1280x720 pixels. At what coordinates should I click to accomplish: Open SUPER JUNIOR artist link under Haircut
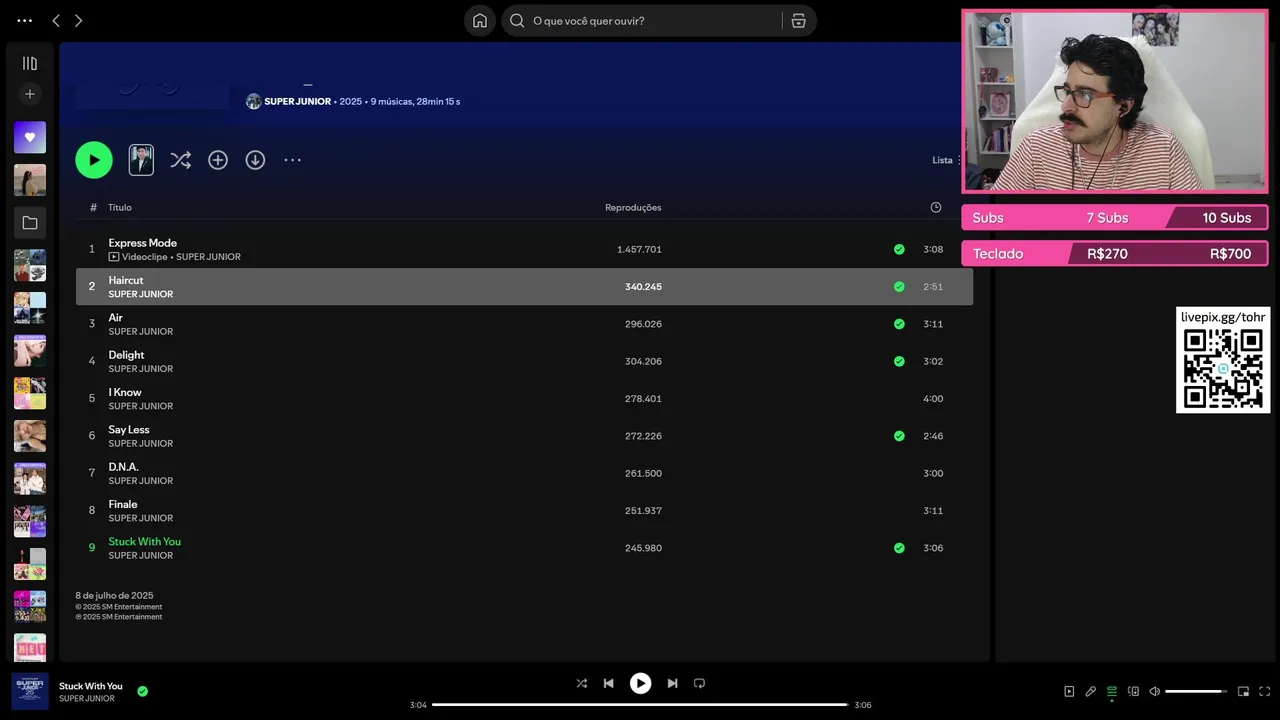(x=141, y=294)
